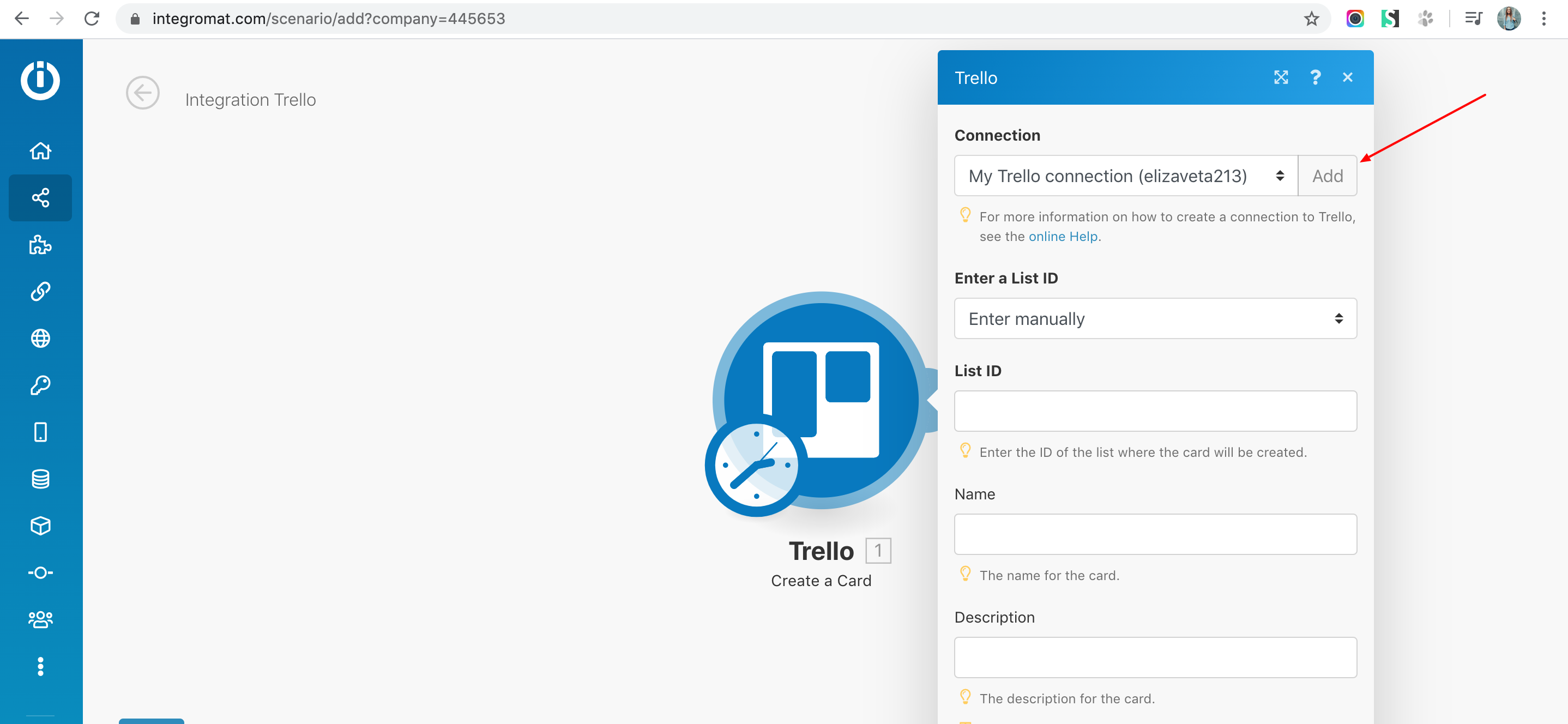Screen dimensions: 1568x724
Task: Expand the Trello connection dropdown
Action: 1125,176
